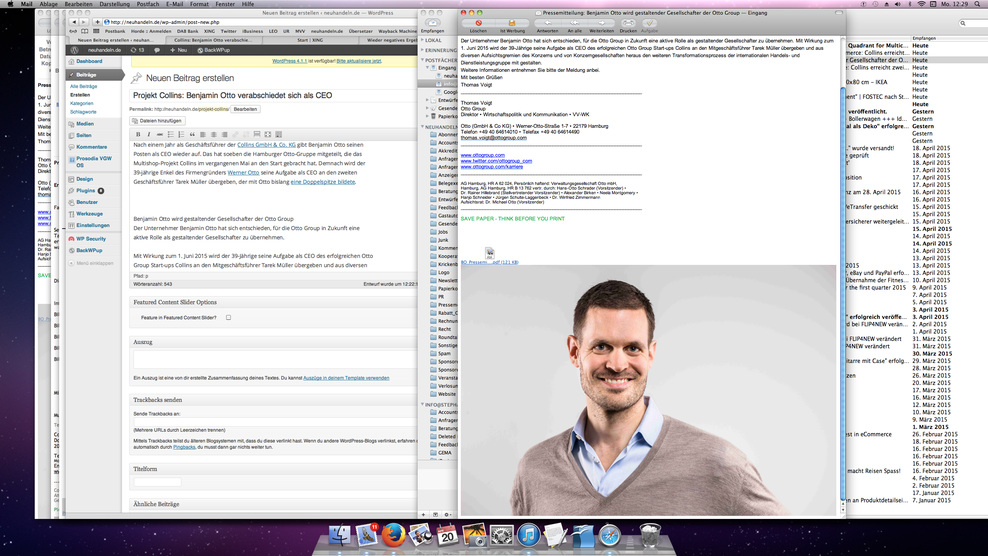Click Dateien hinzufügen button
Viewport: 988px width, 556px height.
click(x=157, y=120)
